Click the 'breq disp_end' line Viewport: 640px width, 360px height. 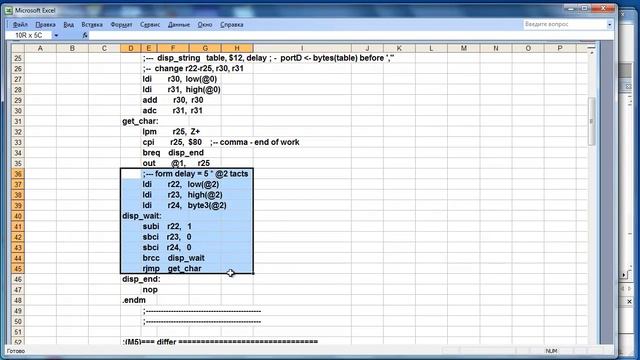pyautogui.click(x=173, y=153)
